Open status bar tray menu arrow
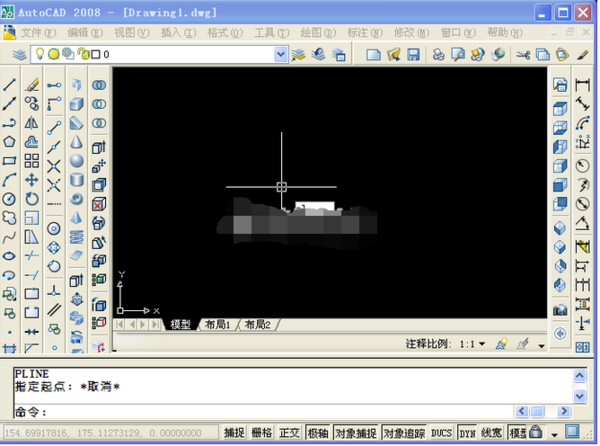The image size is (600, 446). (554, 435)
